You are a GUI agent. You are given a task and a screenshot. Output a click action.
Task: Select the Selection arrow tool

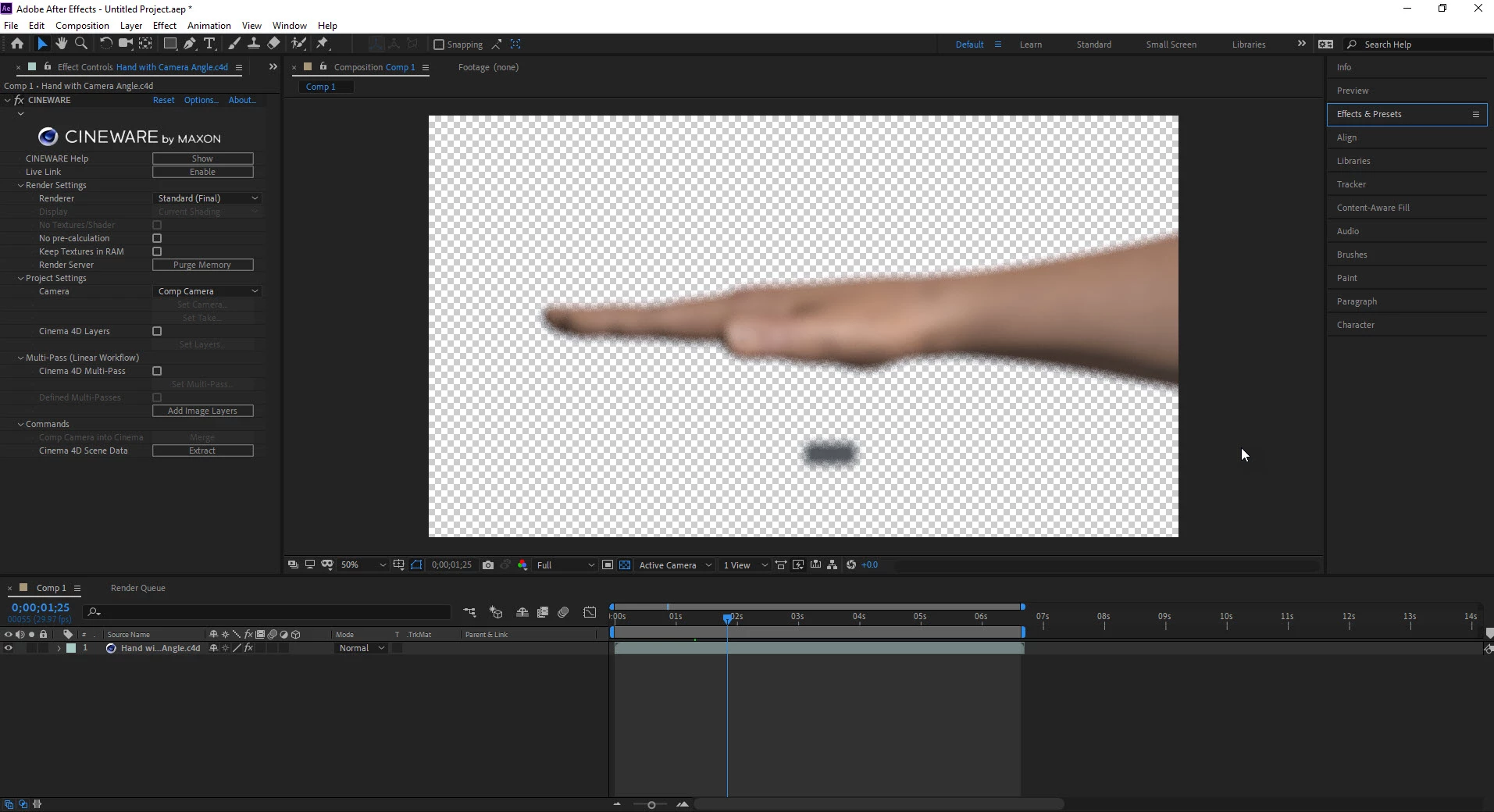tap(42, 44)
